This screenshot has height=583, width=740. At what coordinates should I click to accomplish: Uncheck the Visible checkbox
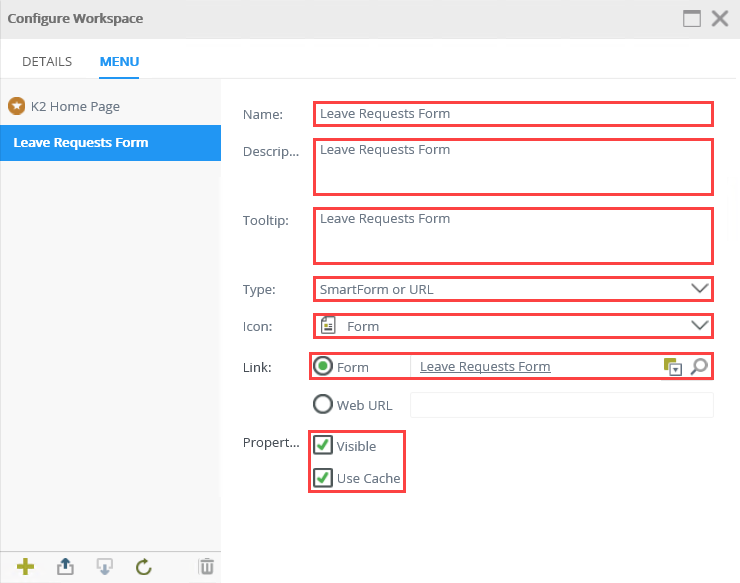[323, 445]
